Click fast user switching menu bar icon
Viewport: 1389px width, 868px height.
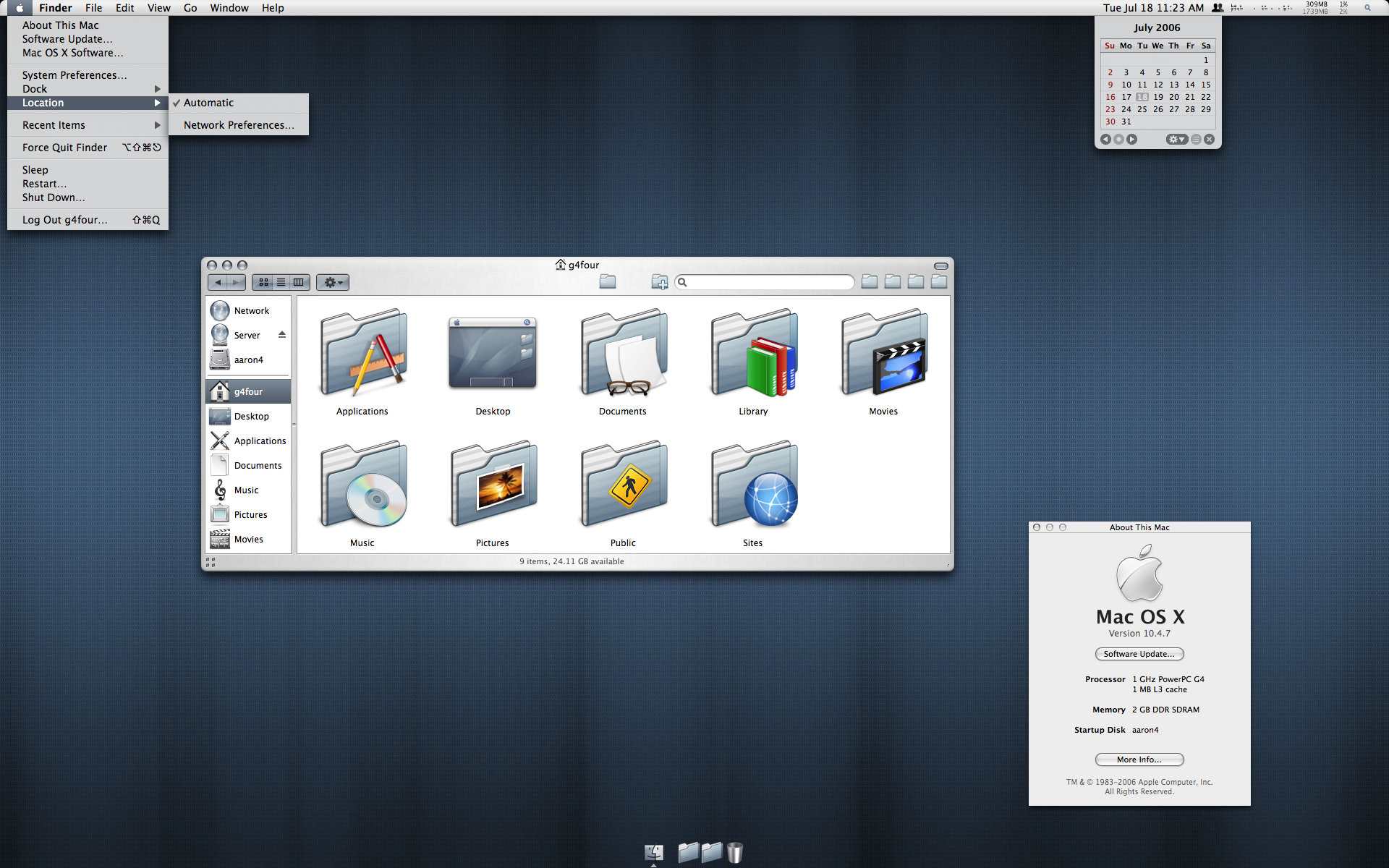tap(1218, 8)
